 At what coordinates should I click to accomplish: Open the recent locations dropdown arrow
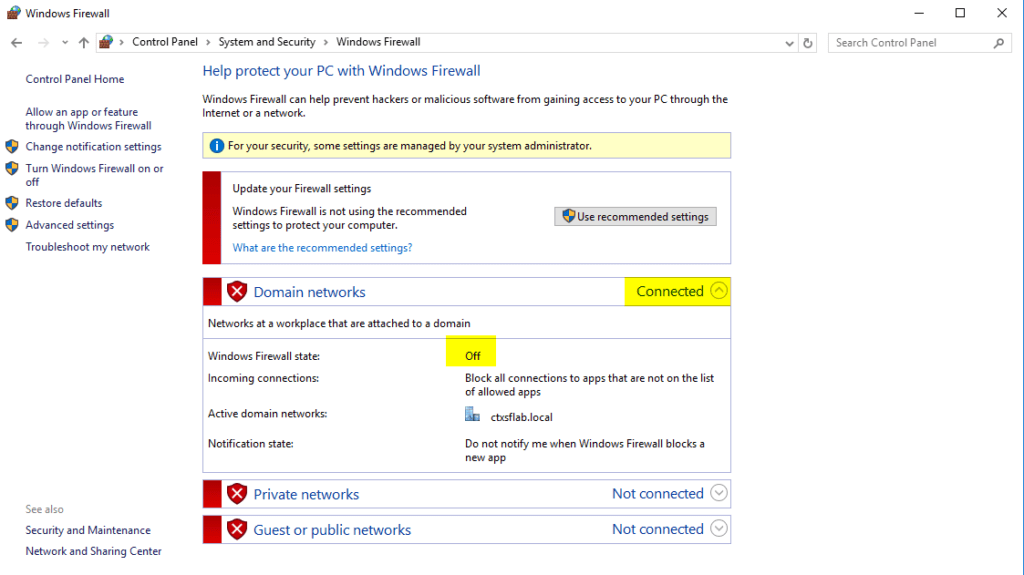coord(65,42)
